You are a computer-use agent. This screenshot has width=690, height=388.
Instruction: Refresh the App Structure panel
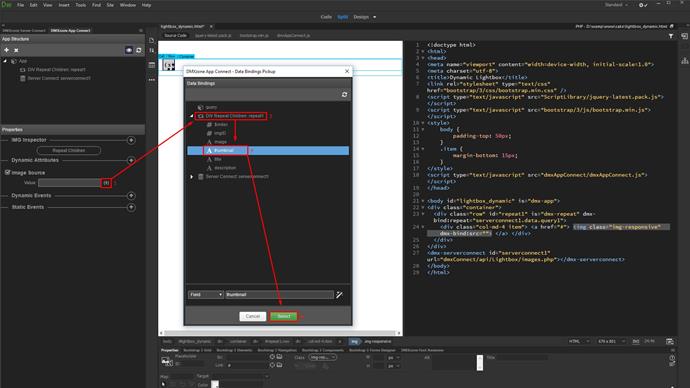[x=139, y=50]
